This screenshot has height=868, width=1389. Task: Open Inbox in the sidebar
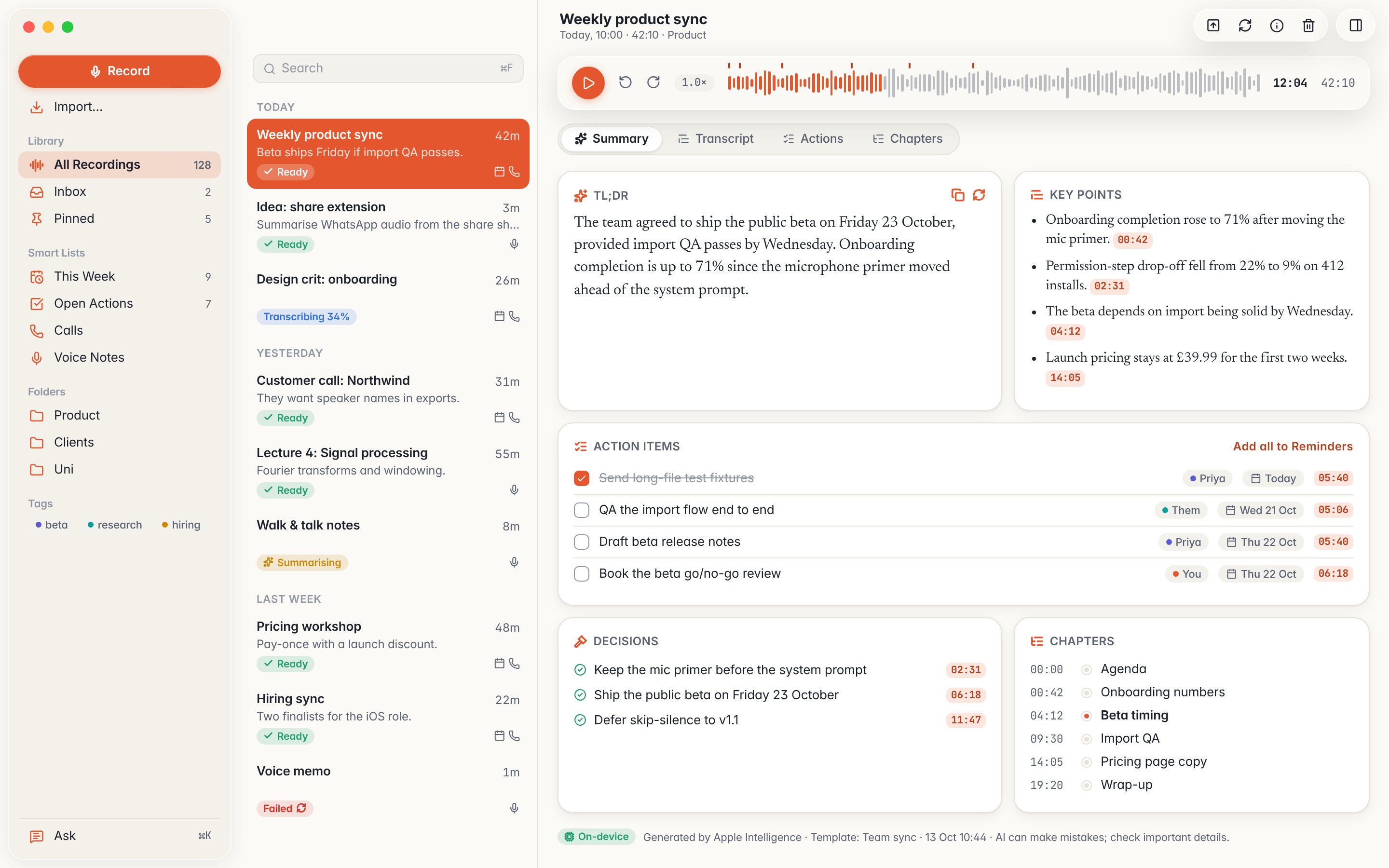pyautogui.click(x=120, y=192)
